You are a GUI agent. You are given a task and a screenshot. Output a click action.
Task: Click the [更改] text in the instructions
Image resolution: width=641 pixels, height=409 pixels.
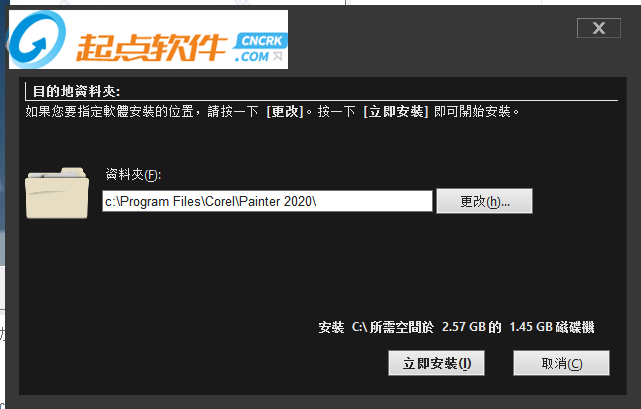285,111
